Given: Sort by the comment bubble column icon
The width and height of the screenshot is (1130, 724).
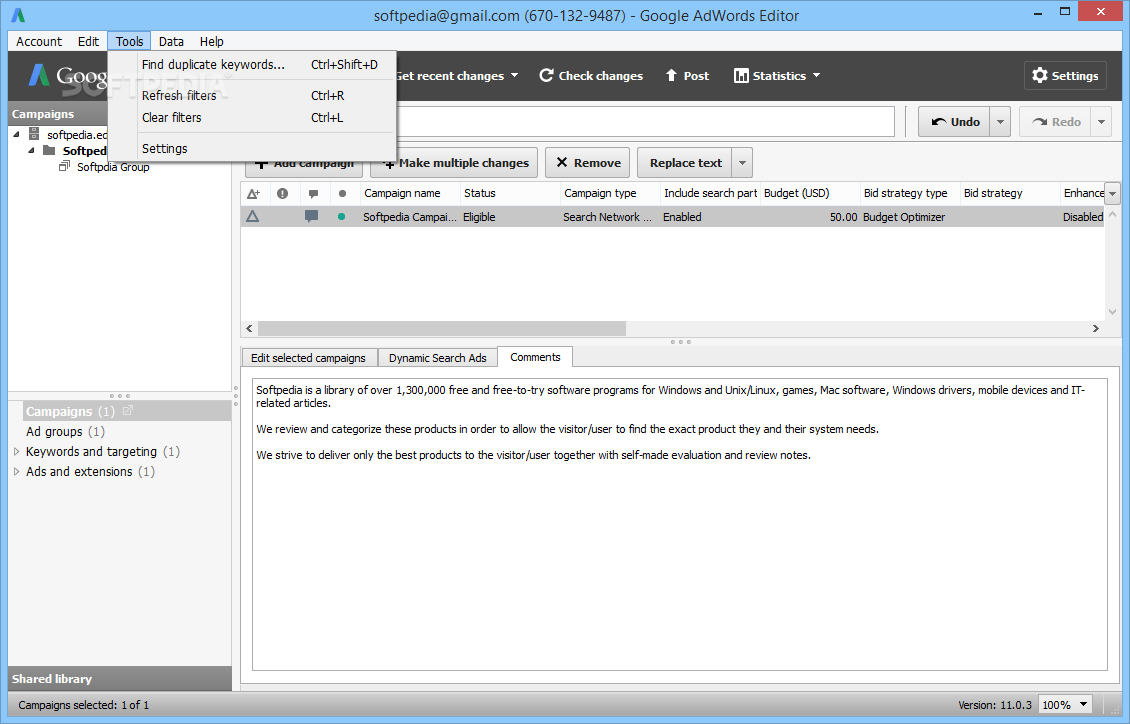Looking at the screenshot, I should (313, 193).
